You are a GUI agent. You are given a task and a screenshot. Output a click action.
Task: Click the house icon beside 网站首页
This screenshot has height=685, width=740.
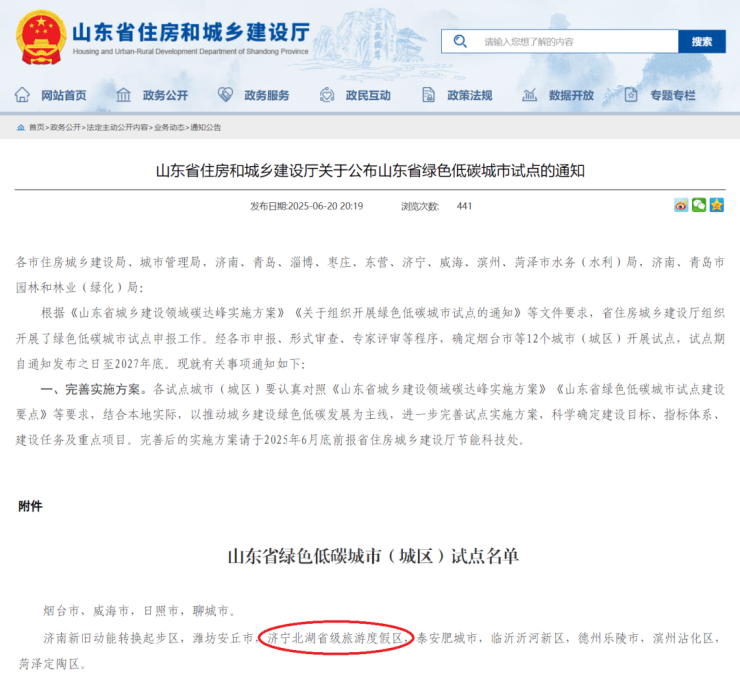[22, 95]
